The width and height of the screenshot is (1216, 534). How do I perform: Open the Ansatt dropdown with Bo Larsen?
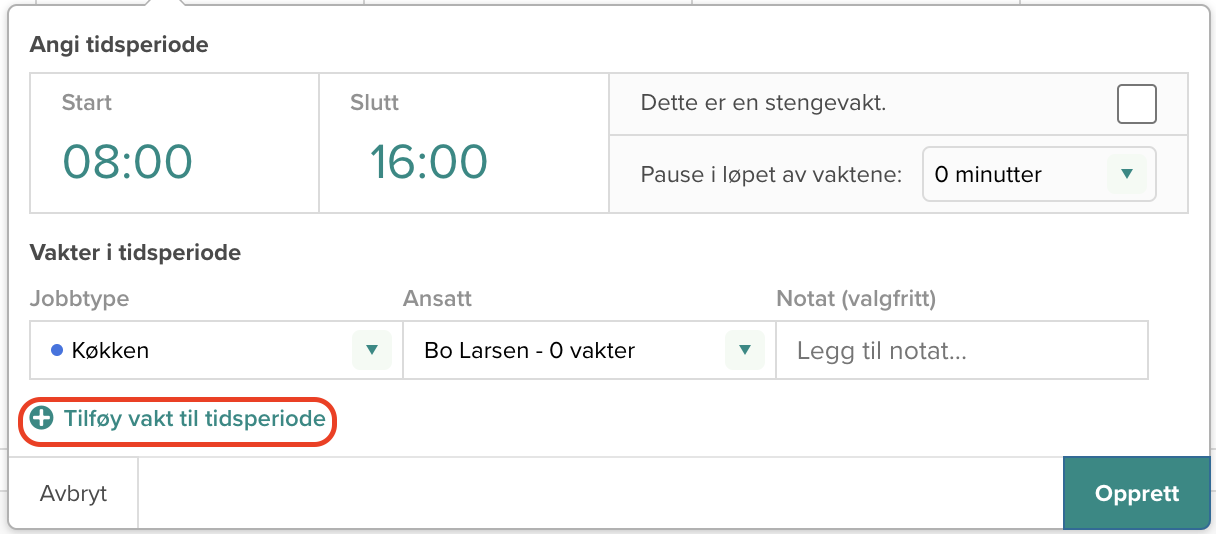pos(589,350)
